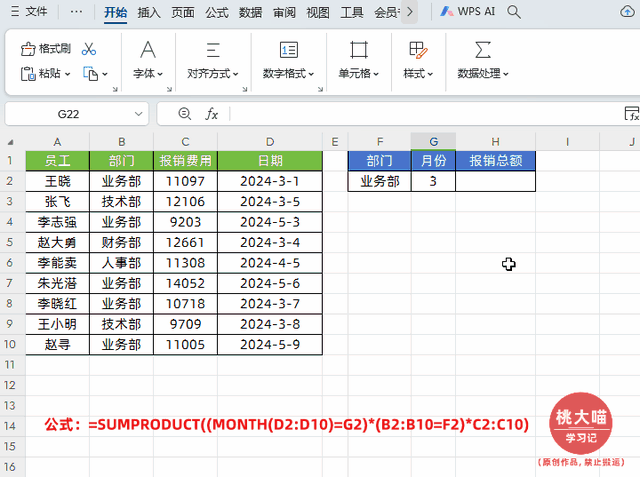Click the cell 财务部

pos(121,242)
